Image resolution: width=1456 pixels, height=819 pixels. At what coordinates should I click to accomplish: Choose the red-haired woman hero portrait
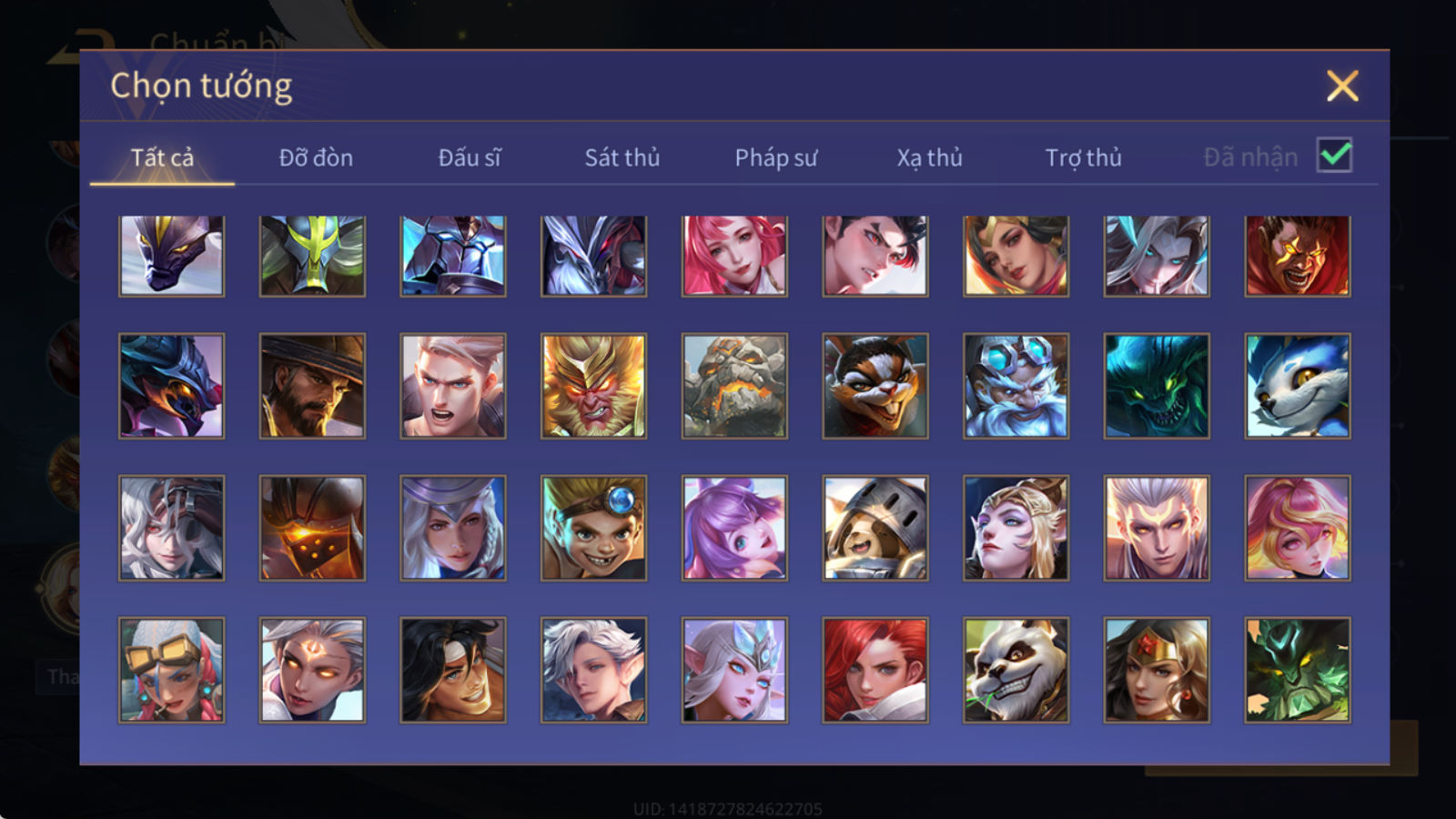click(875, 670)
